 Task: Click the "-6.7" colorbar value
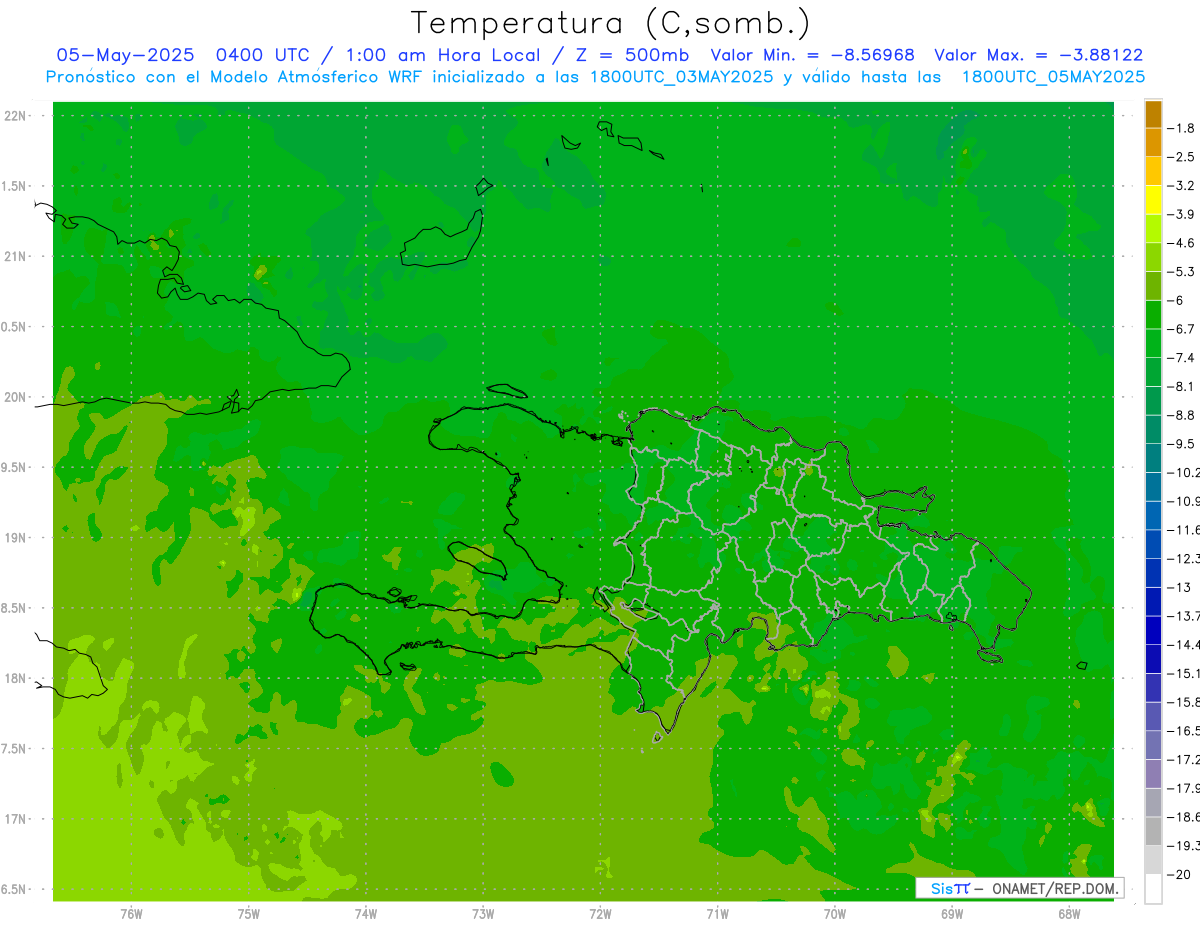coord(1181,329)
